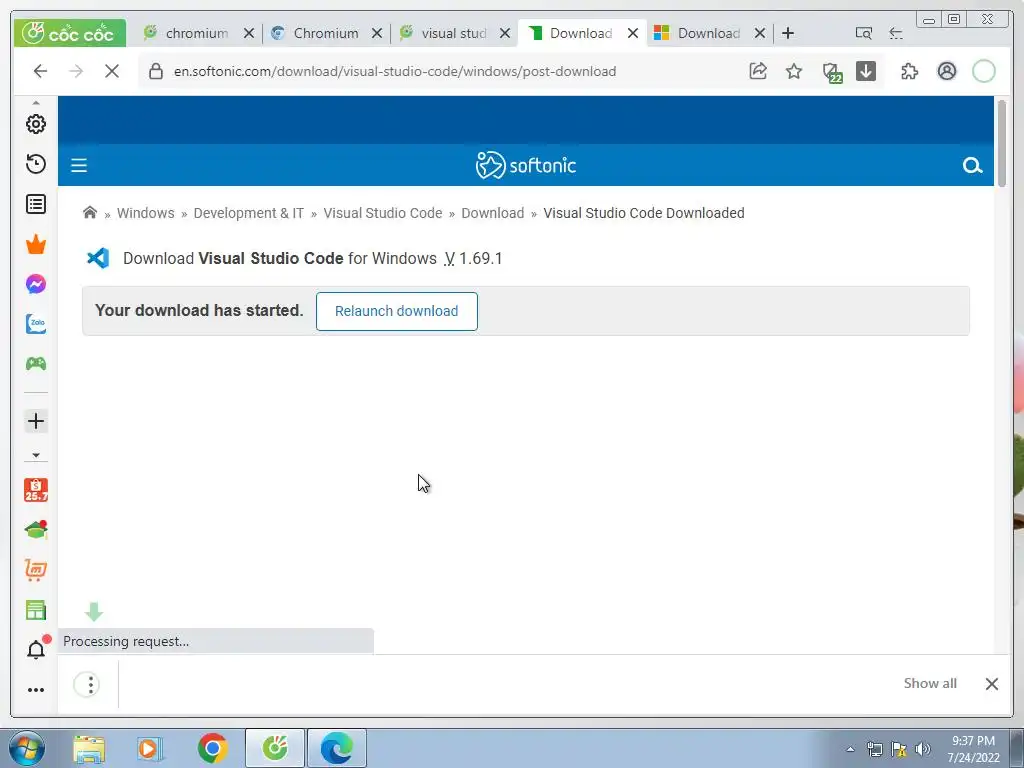Image resolution: width=1024 pixels, height=768 pixels.
Task: Close the active Softonic Download tab
Action: coord(633,33)
